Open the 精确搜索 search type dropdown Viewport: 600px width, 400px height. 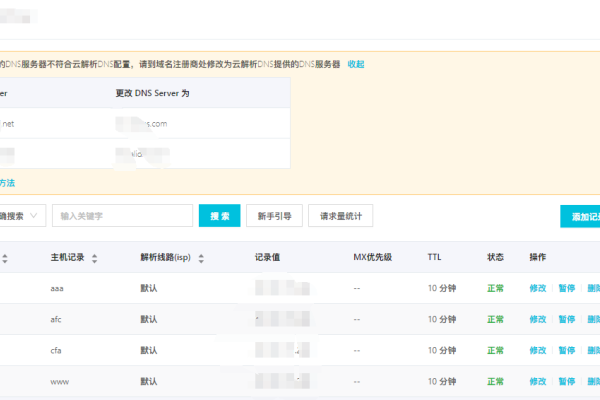point(22,216)
